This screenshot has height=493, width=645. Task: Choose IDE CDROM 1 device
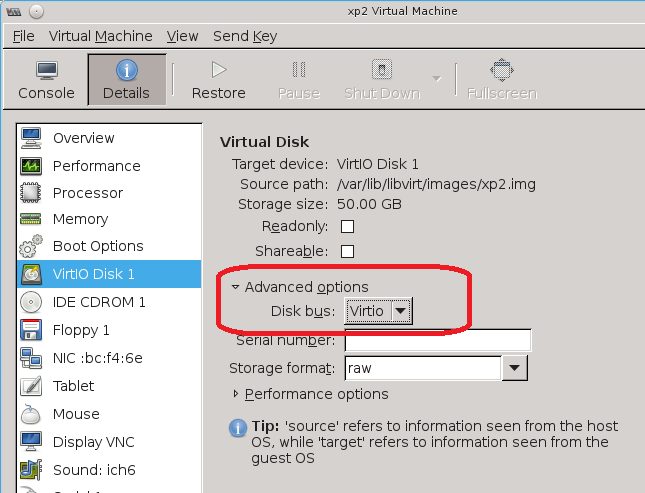pyautogui.click(x=99, y=301)
